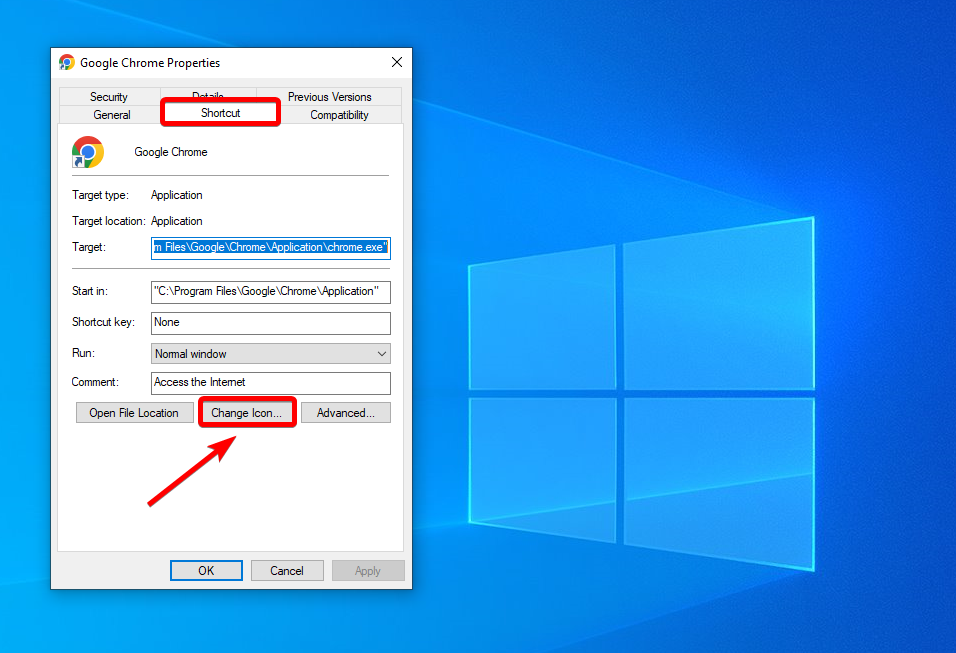Click the Google Chrome logo icon beside the name

tap(88, 152)
